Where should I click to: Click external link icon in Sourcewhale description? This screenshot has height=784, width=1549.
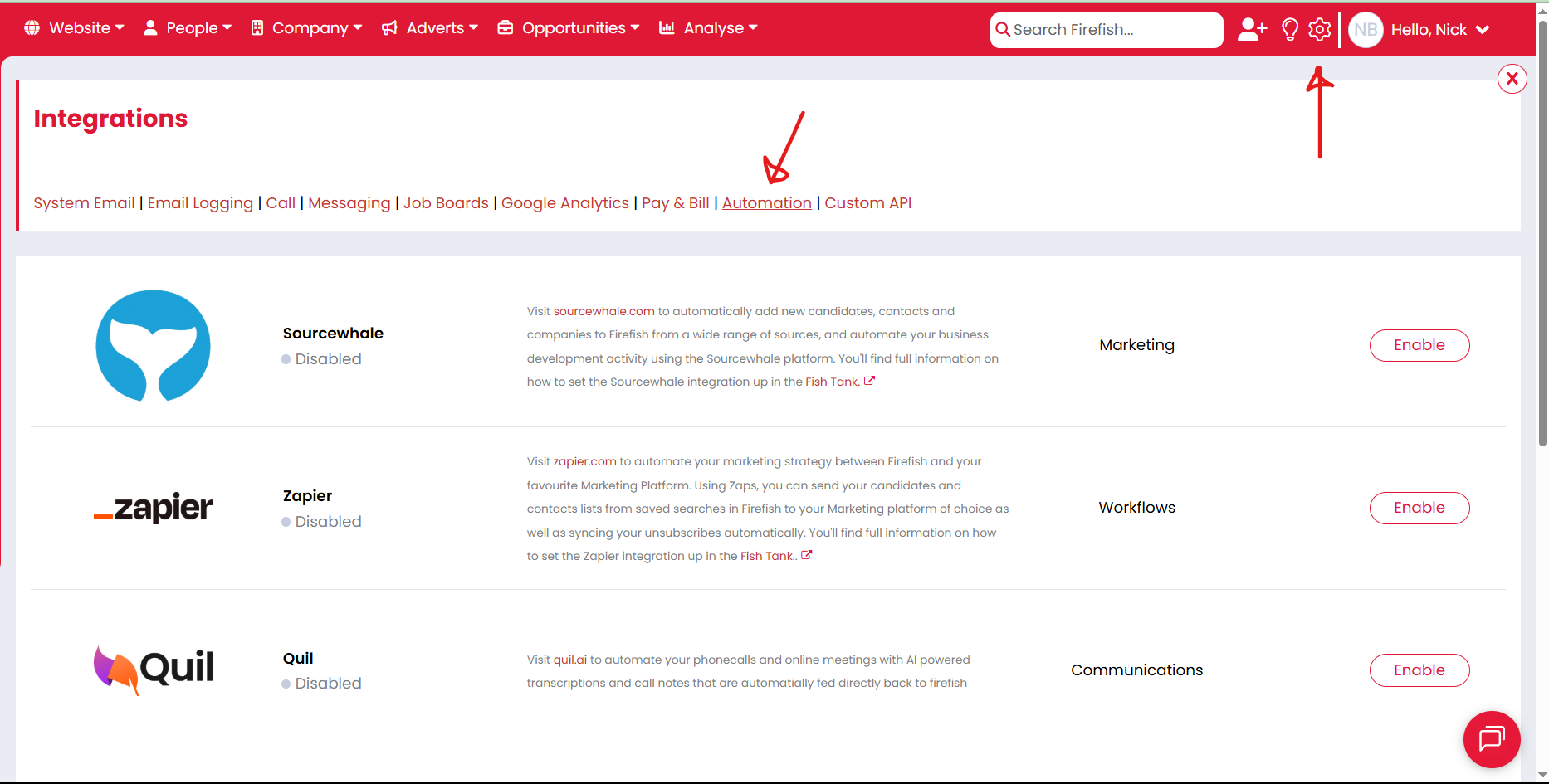[x=869, y=381]
